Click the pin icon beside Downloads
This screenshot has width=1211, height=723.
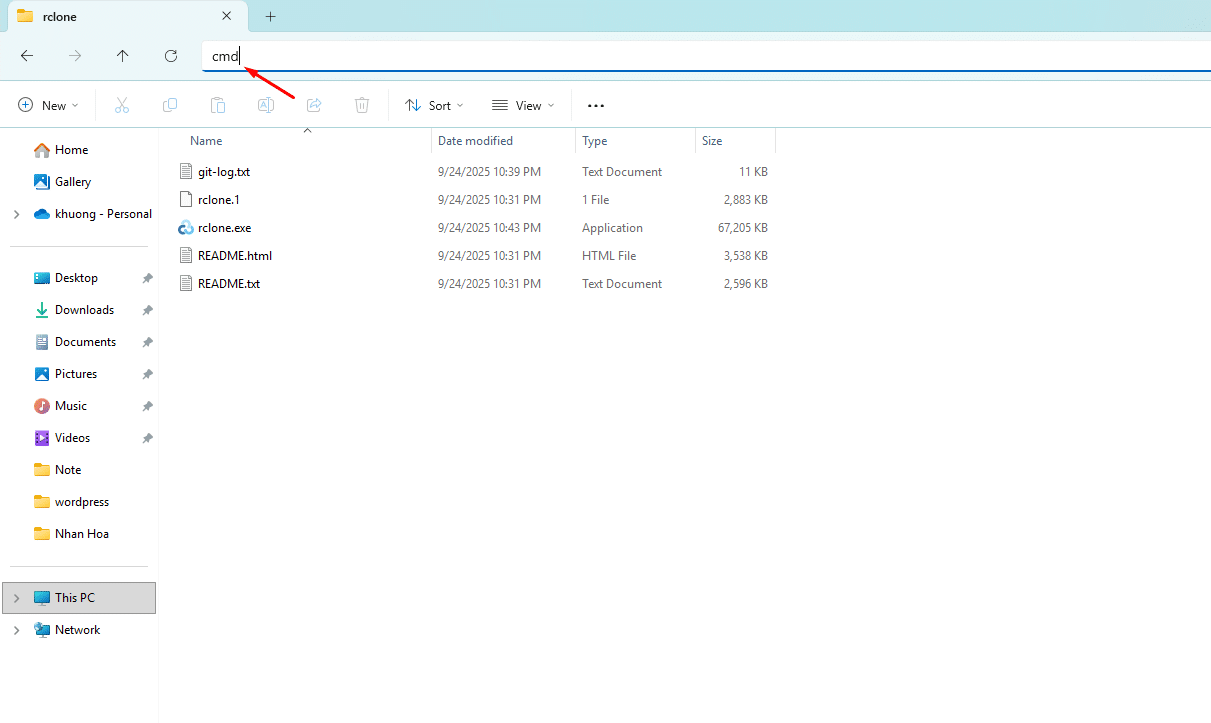pos(147,310)
